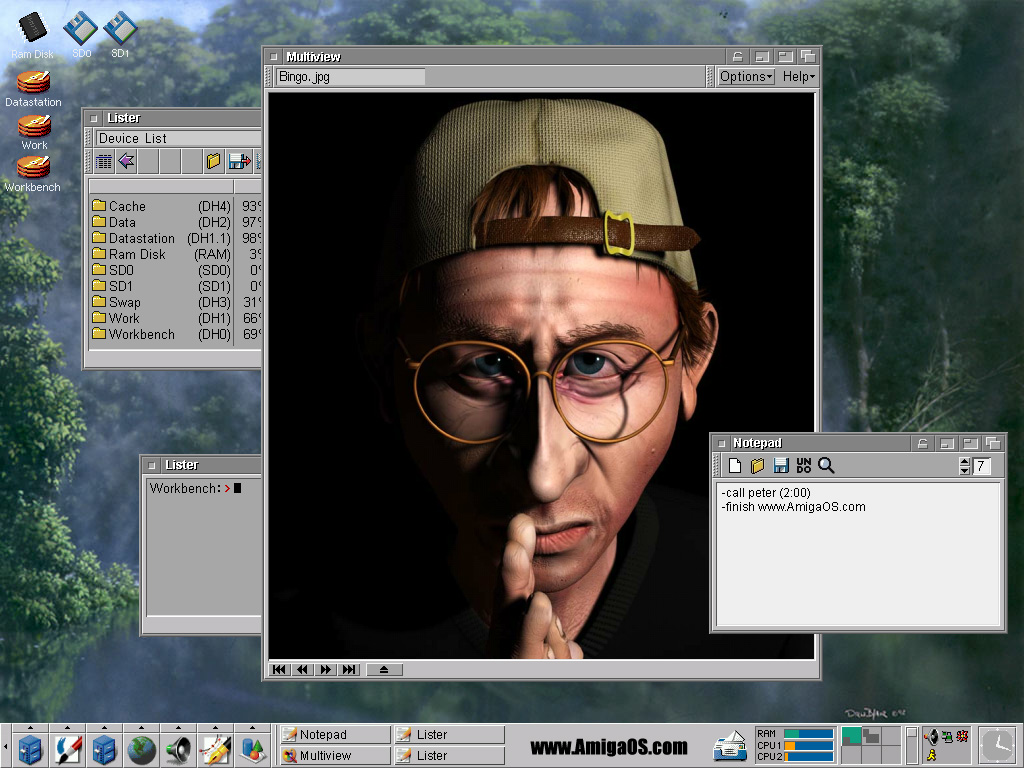Skip to the last image in Multiview
Viewport: 1024px width, 768px height.
pos(349,670)
